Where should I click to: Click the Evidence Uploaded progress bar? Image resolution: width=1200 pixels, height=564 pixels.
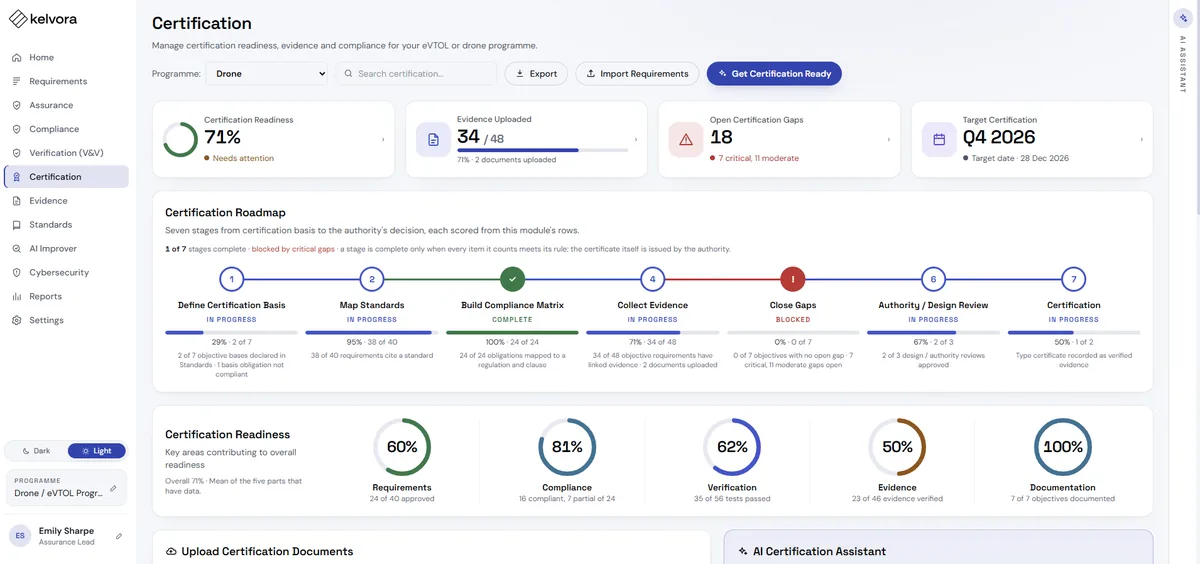[x=543, y=150]
